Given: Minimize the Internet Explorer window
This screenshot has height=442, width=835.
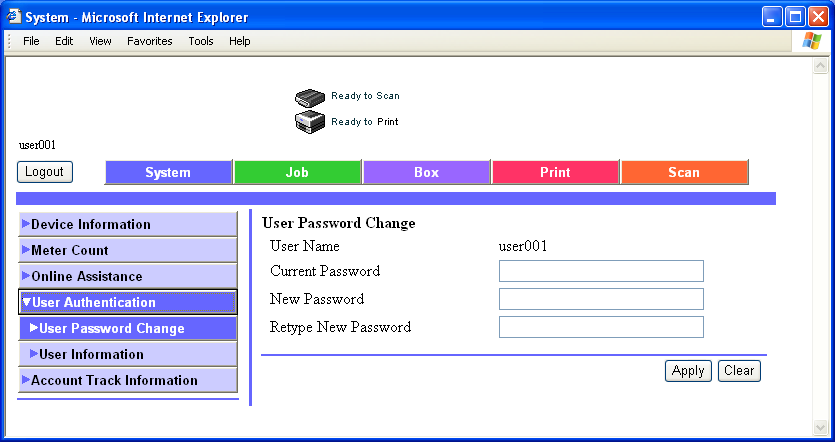Looking at the screenshot, I should (772, 17).
